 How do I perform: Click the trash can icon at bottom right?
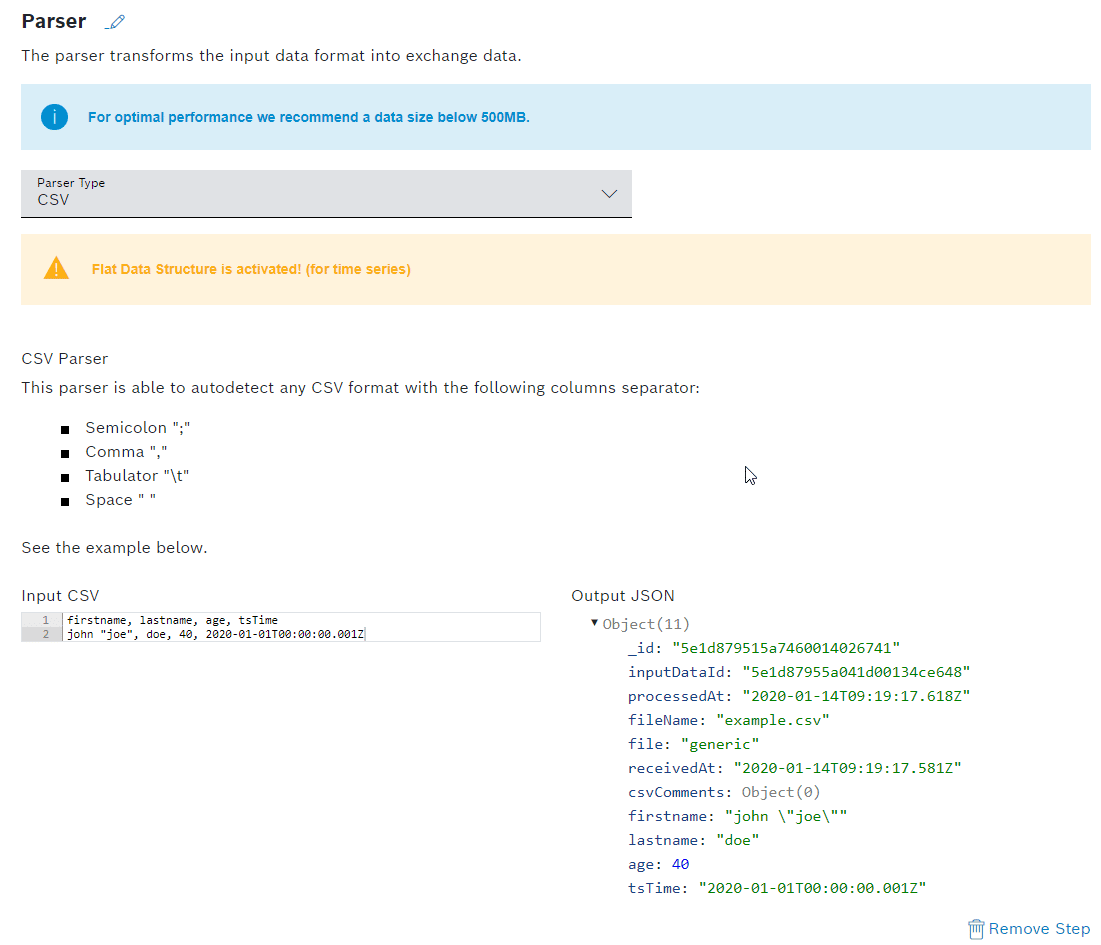tap(976, 929)
